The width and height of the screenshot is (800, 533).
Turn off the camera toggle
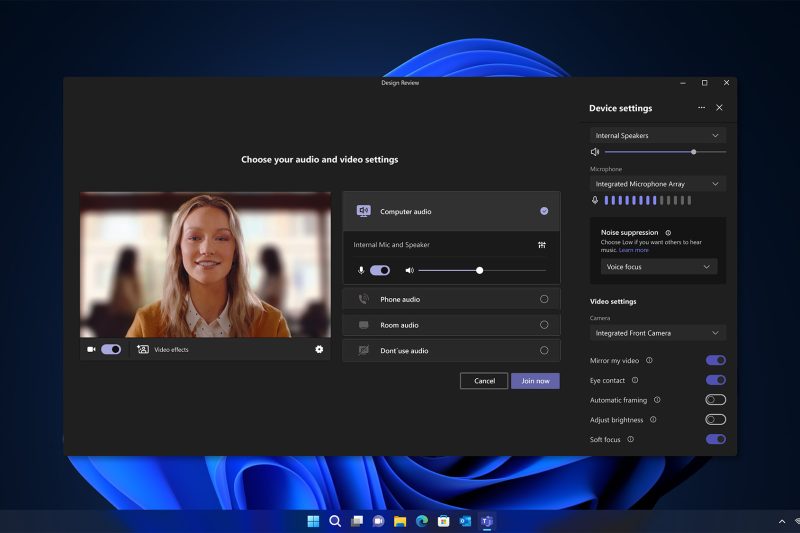(x=111, y=349)
